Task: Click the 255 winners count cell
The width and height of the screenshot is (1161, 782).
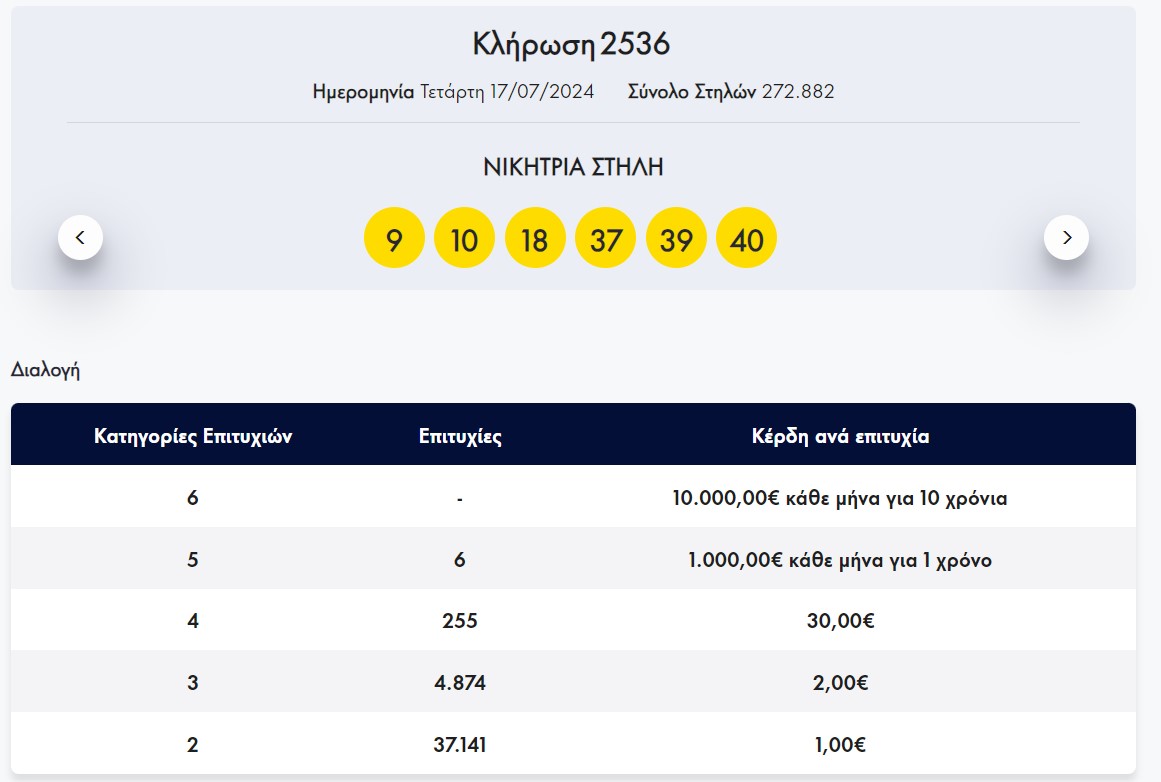Action: 460,621
